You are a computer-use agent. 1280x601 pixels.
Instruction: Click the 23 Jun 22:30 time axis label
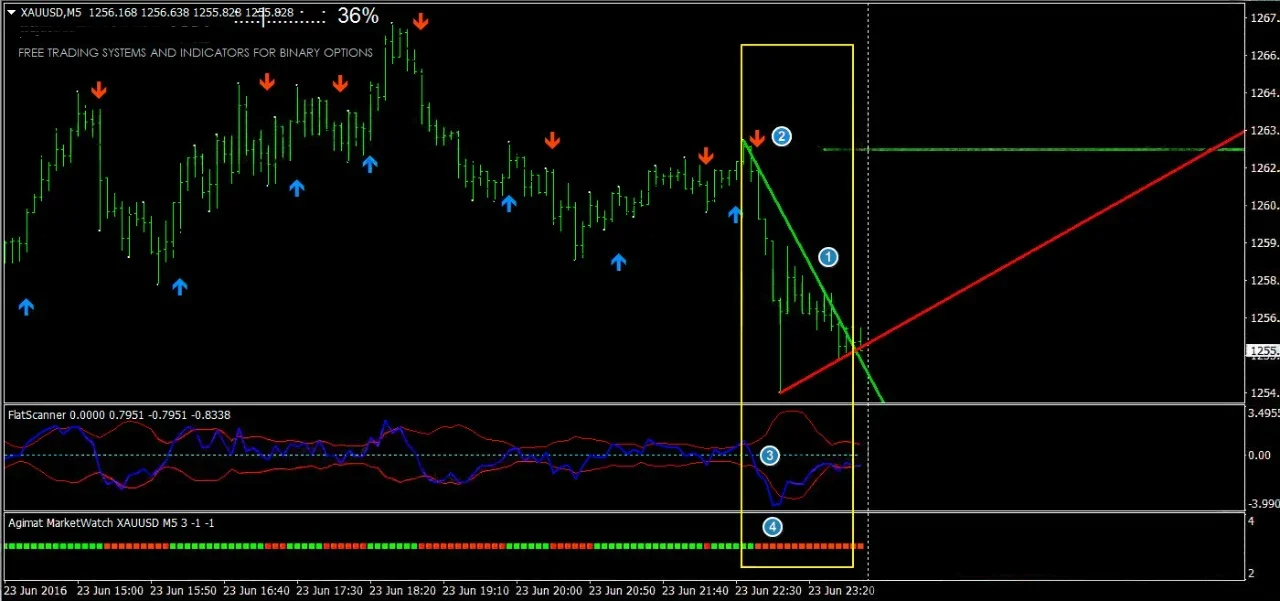pos(768,591)
